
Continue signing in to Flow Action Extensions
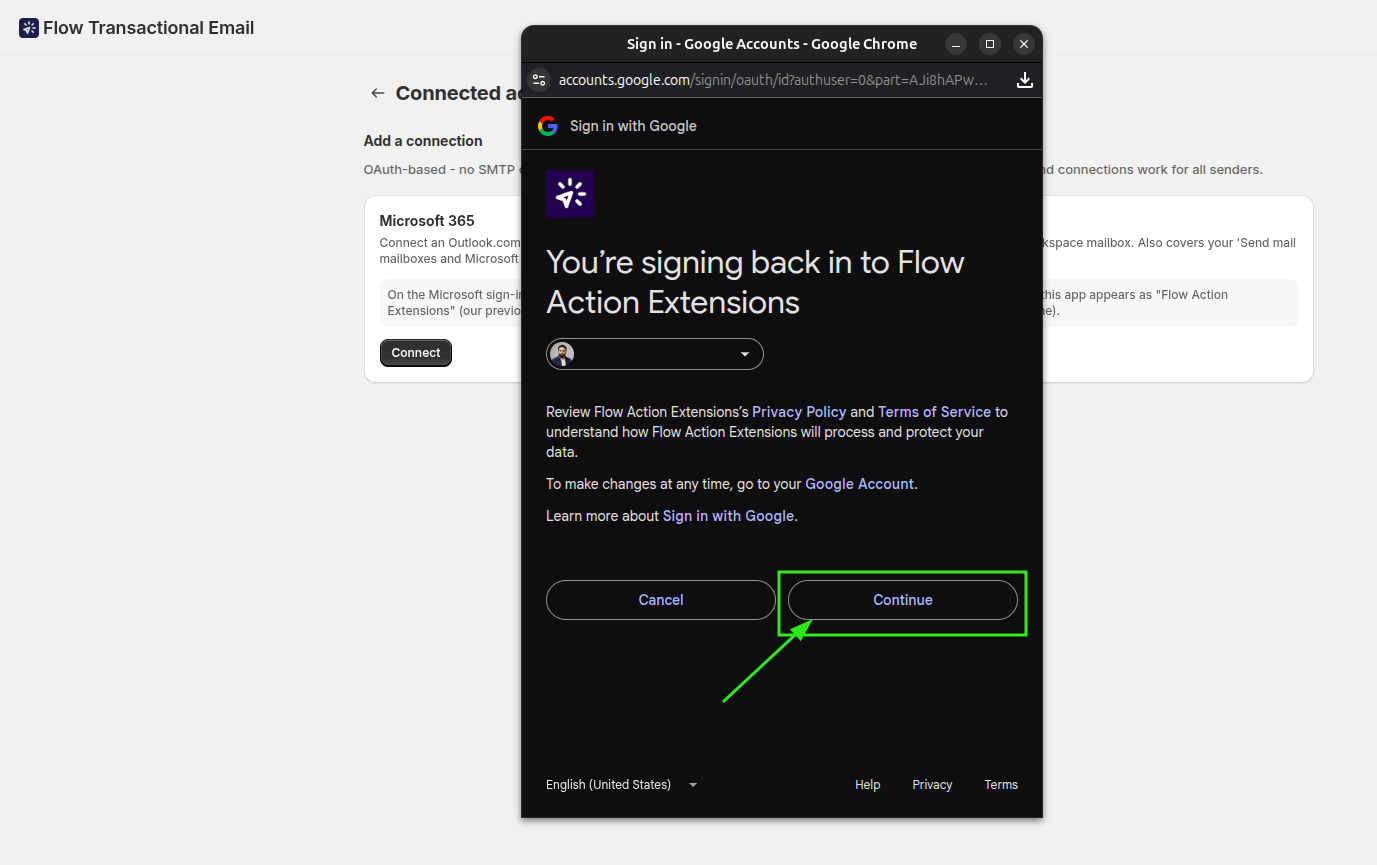[x=903, y=600]
